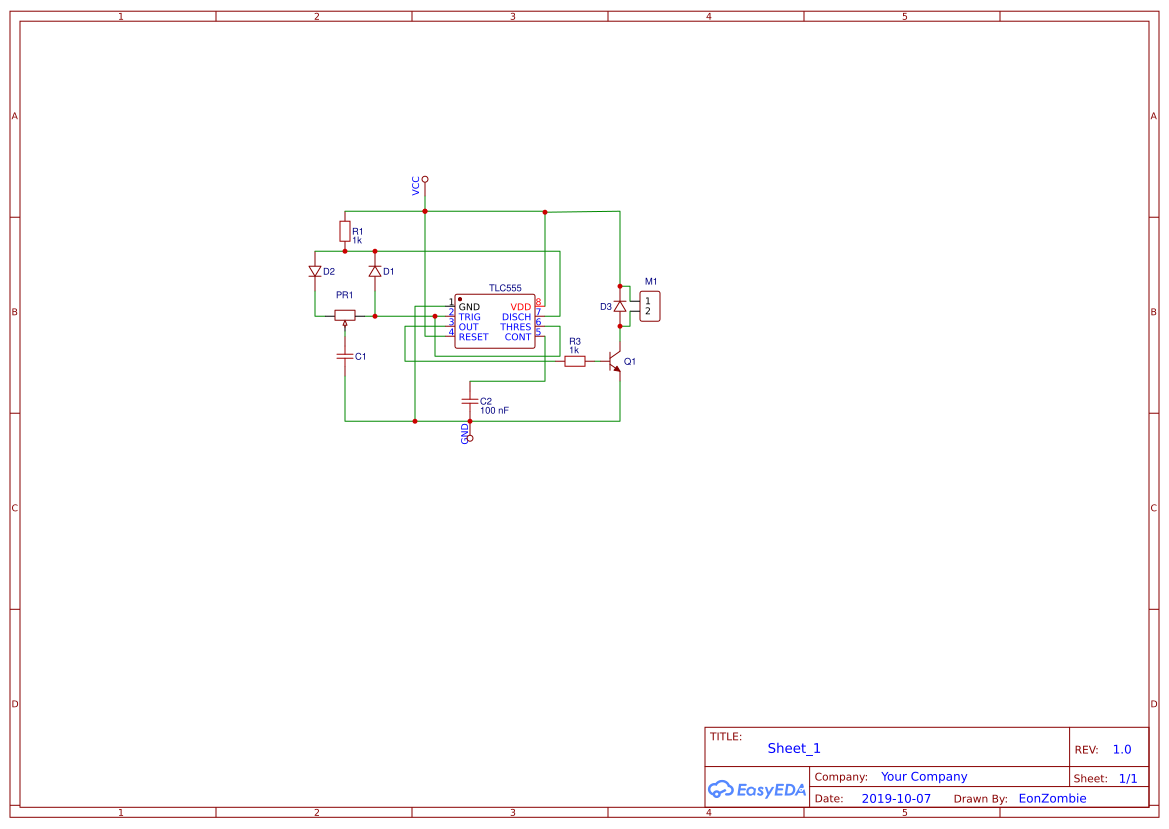Select capacitor C1 below PR1
This screenshot has height=829, width=1169.
345,355
